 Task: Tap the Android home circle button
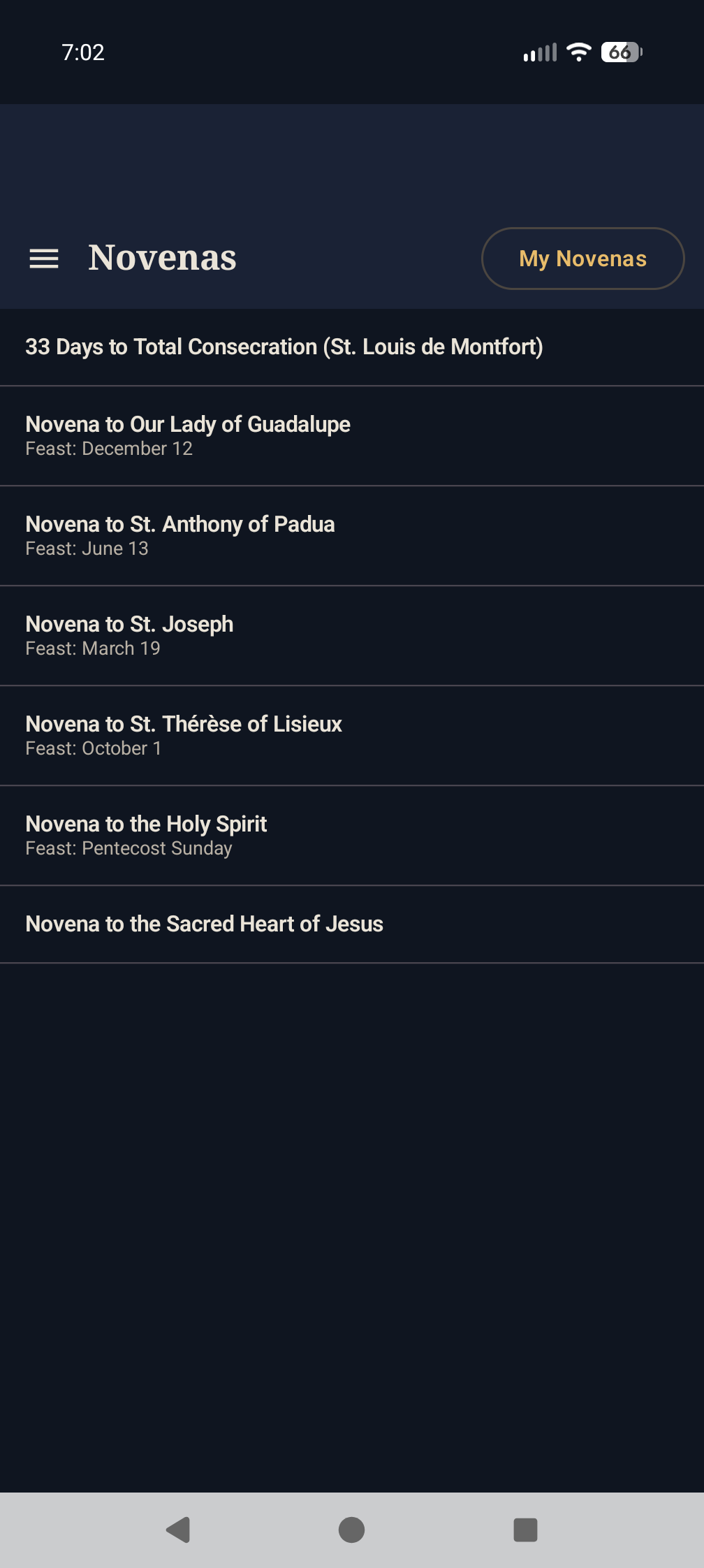[351, 1530]
